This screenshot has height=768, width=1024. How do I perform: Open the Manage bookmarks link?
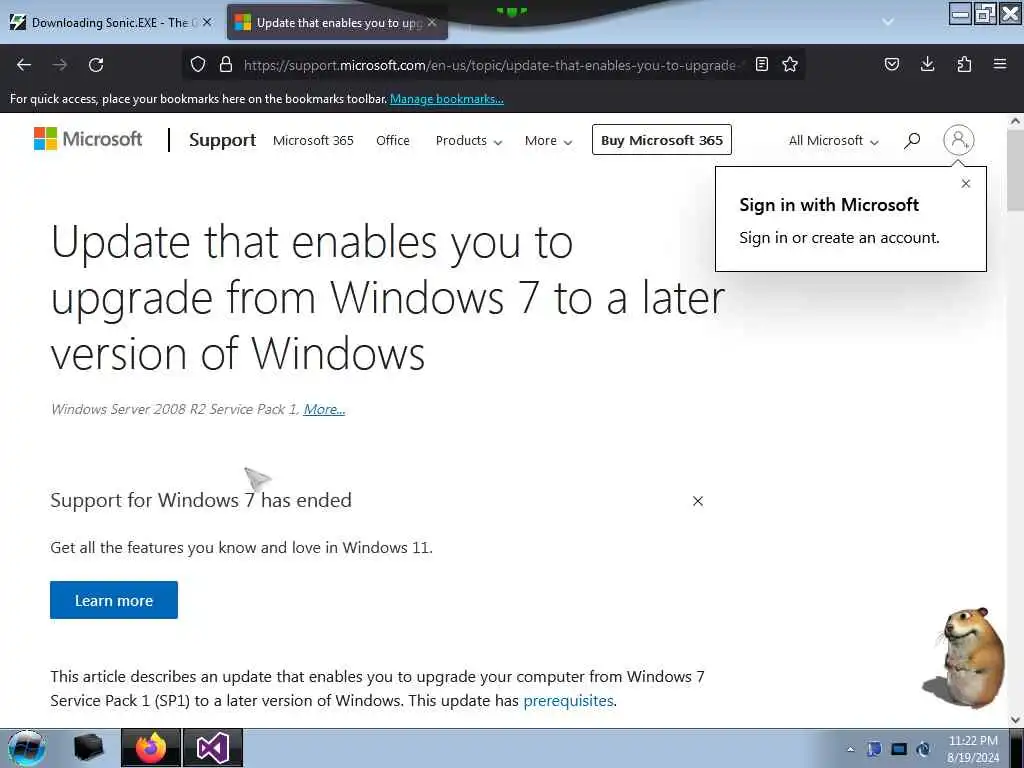[447, 99]
